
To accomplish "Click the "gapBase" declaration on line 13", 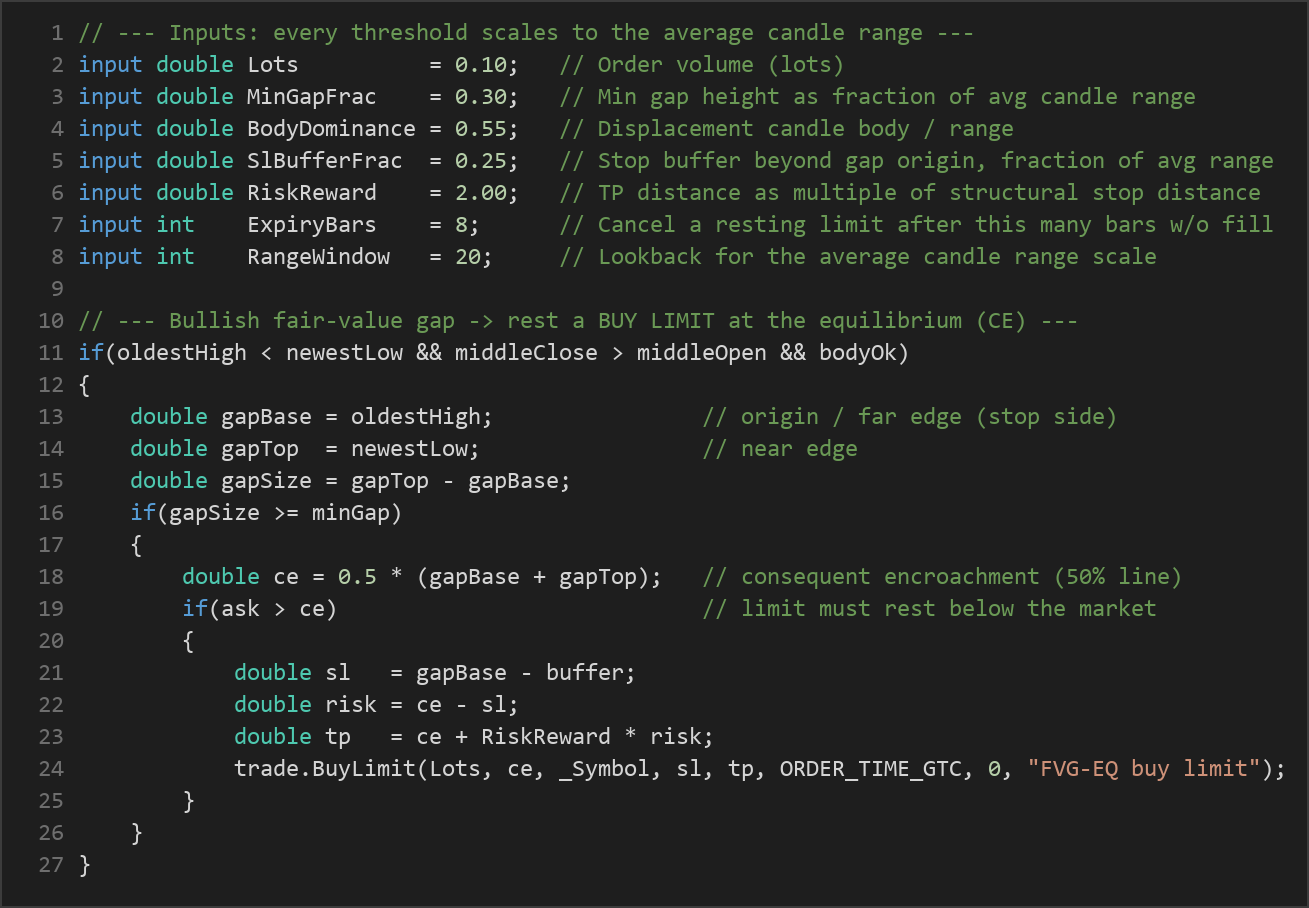I will tap(266, 417).
